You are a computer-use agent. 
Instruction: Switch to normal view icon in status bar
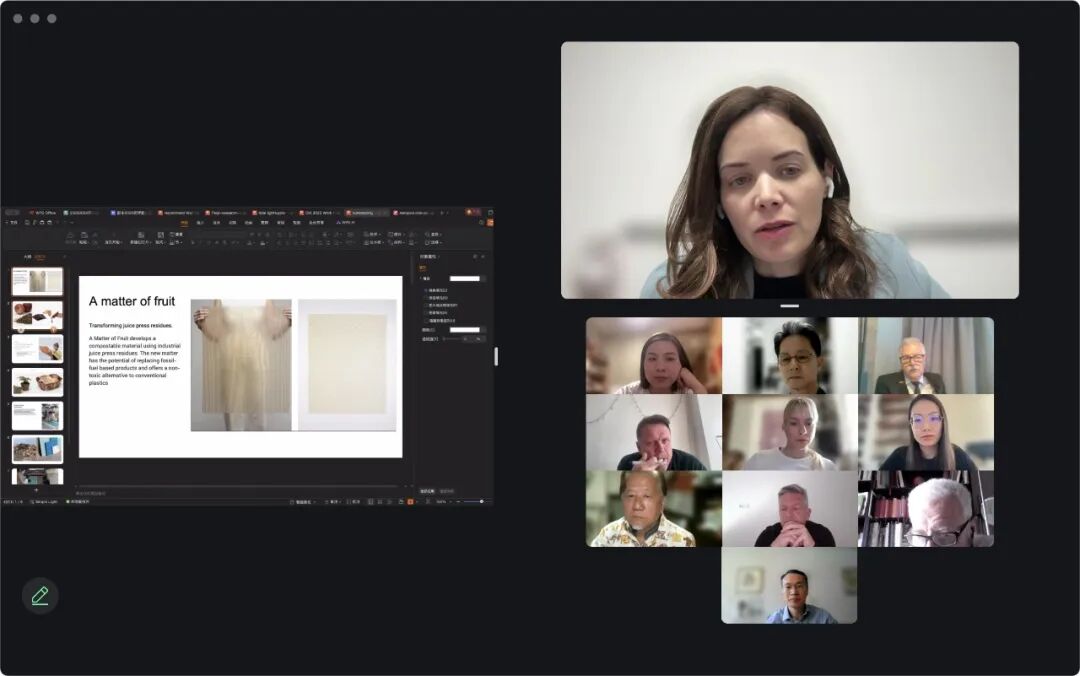(x=371, y=502)
